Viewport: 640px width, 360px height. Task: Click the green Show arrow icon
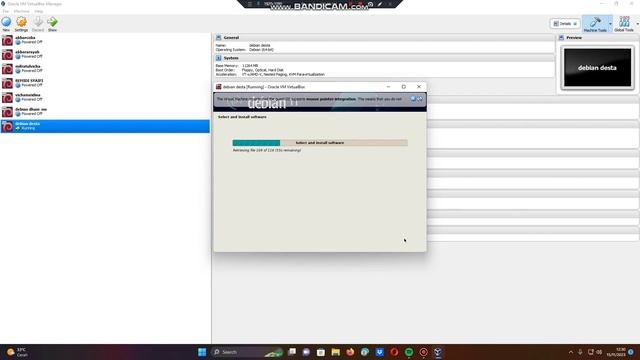[52, 22]
